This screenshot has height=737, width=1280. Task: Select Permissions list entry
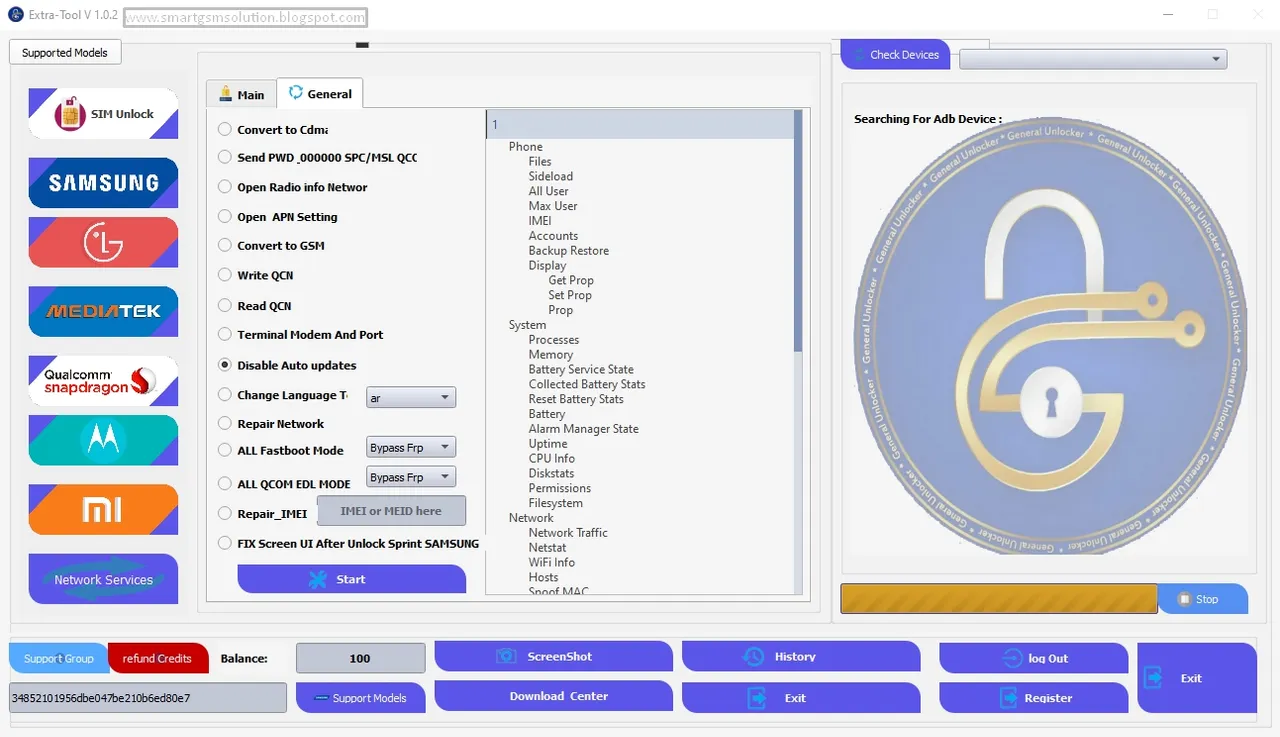[560, 488]
